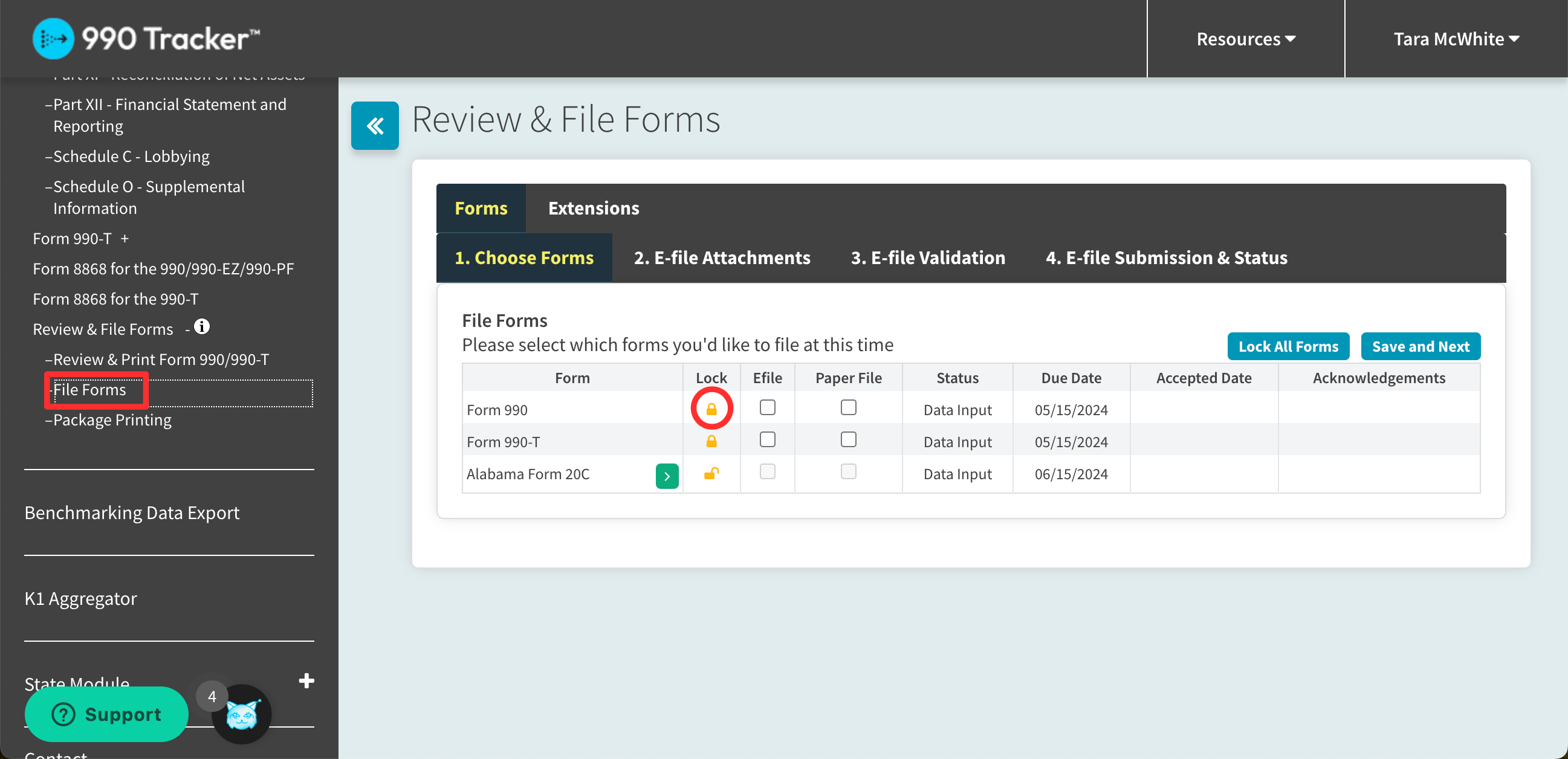The height and width of the screenshot is (759, 1568).
Task: Click the unlocked icon for Alabama Form 20C
Action: click(x=711, y=474)
